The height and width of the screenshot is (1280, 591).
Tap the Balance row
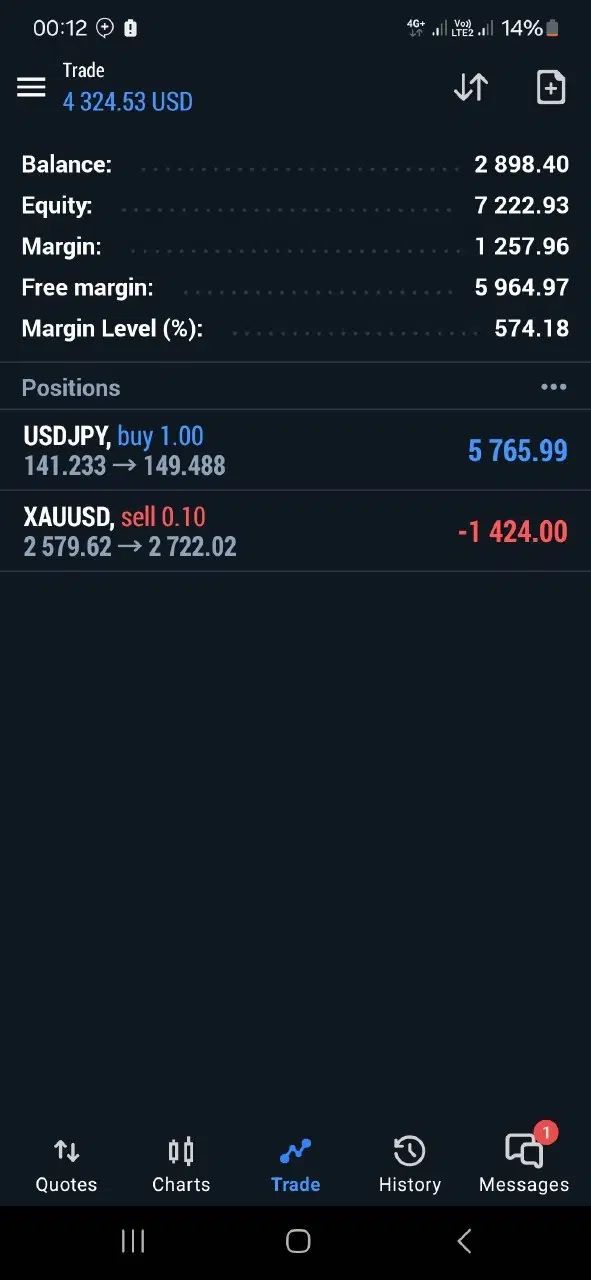click(295, 164)
